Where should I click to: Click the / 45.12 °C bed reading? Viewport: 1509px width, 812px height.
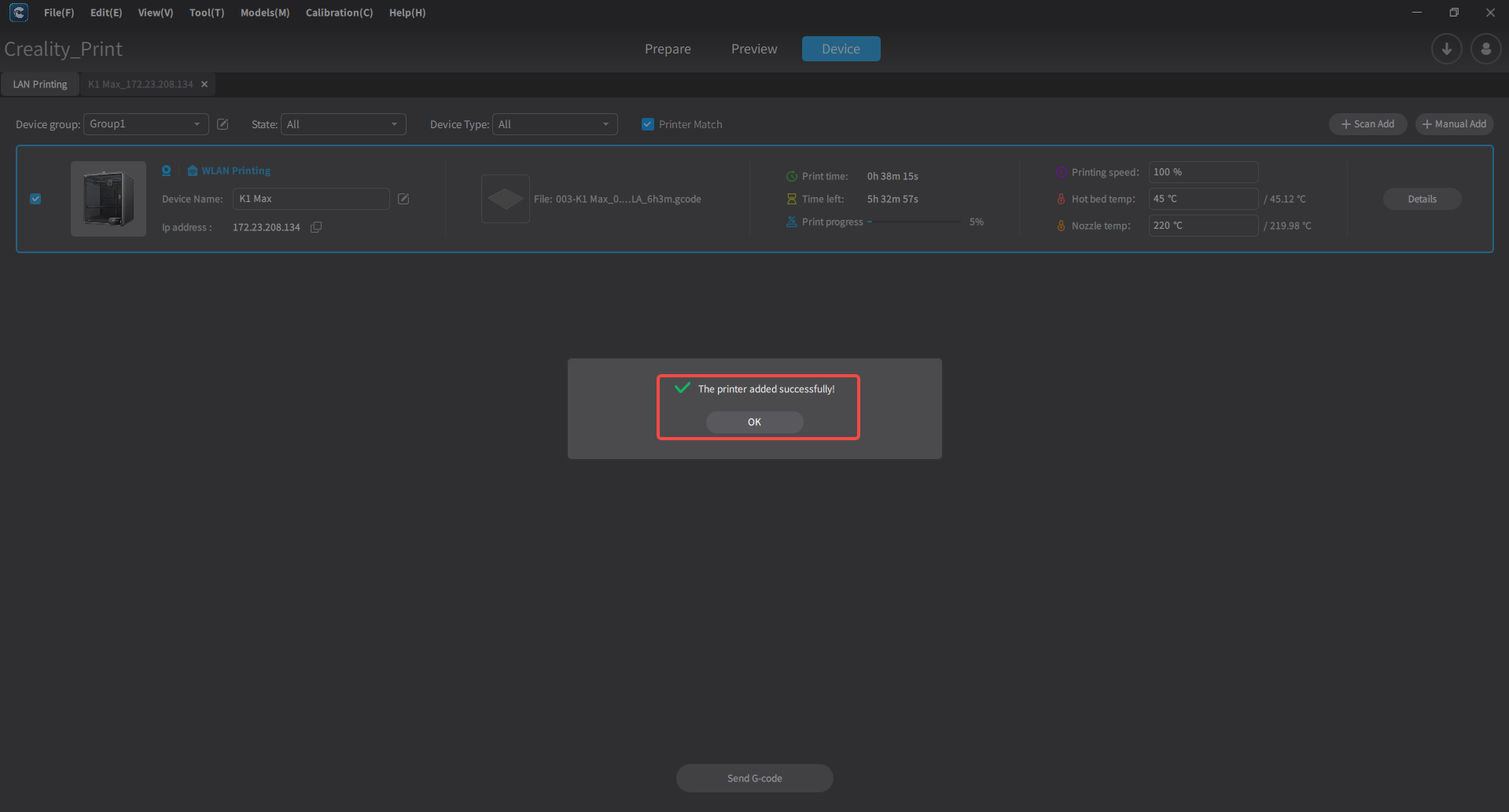(1285, 199)
